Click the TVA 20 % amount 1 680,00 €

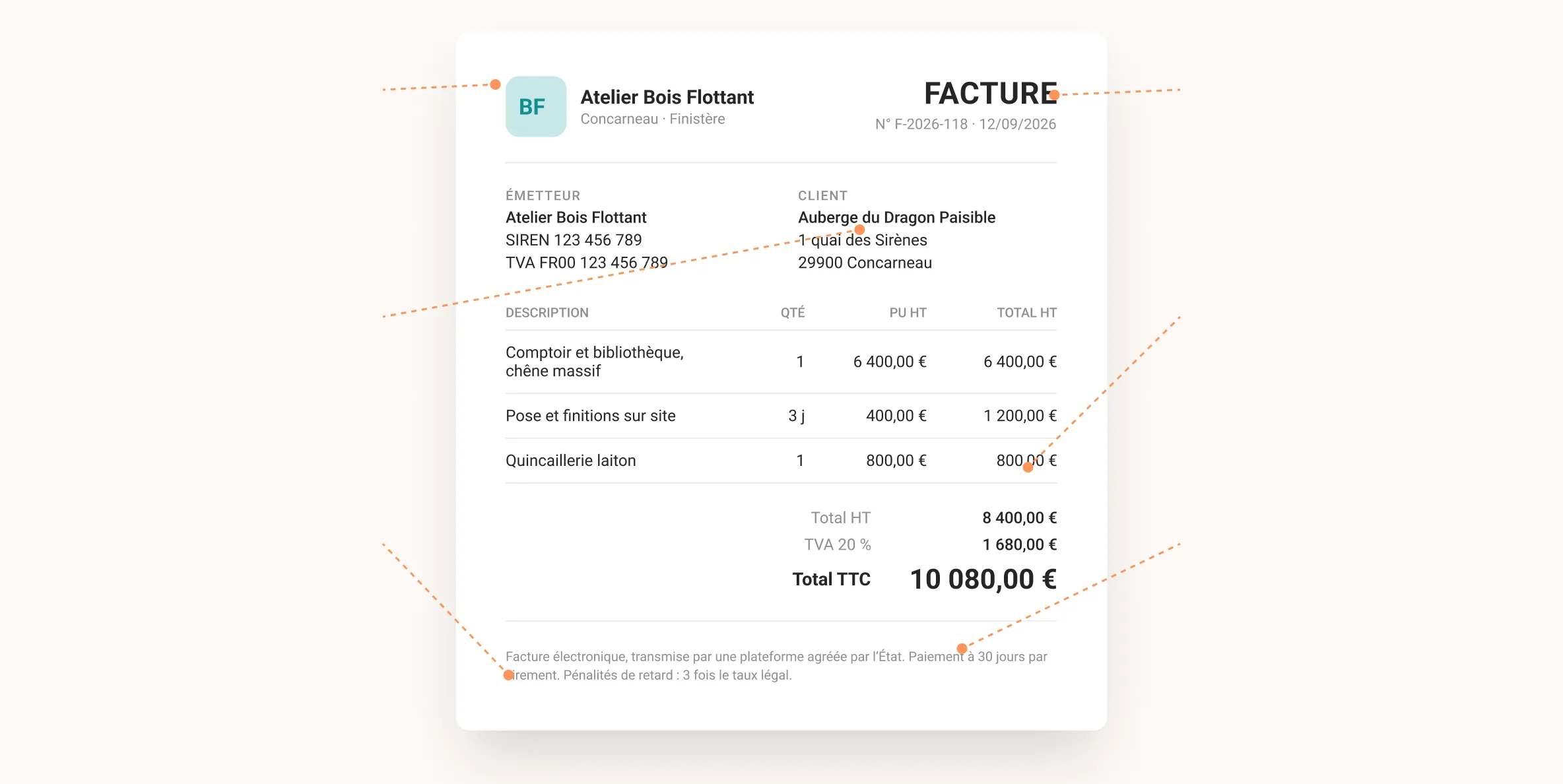[1019, 544]
